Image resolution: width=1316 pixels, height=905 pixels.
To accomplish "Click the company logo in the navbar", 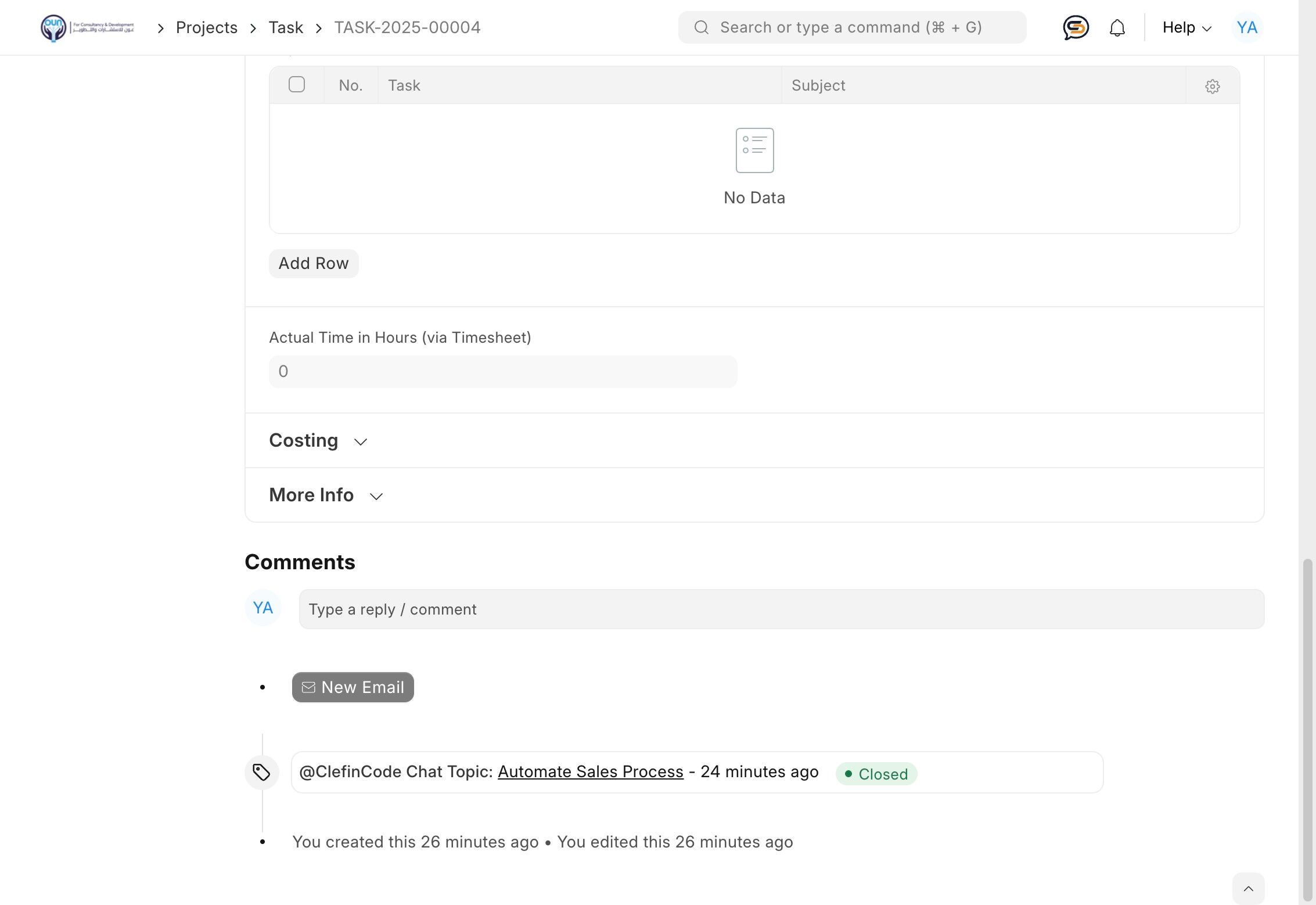I will (x=87, y=27).
